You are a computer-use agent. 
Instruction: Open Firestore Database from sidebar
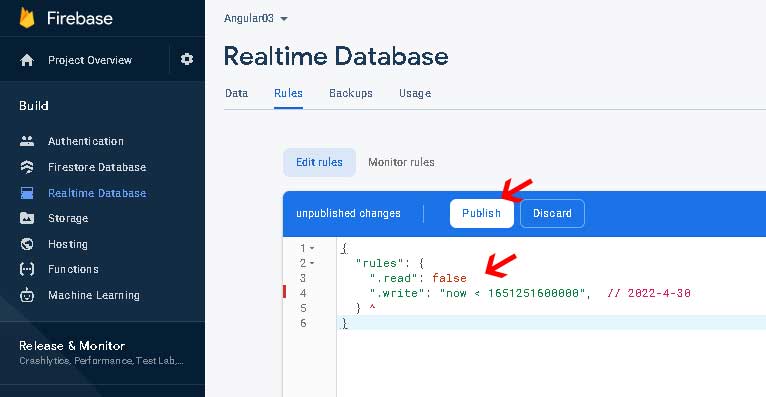pos(97,167)
